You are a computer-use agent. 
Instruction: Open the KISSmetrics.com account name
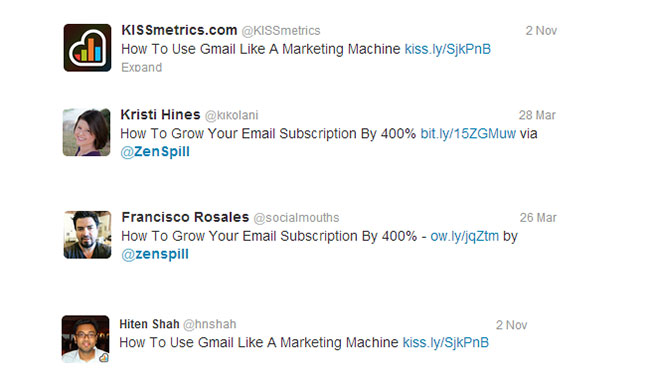point(179,30)
